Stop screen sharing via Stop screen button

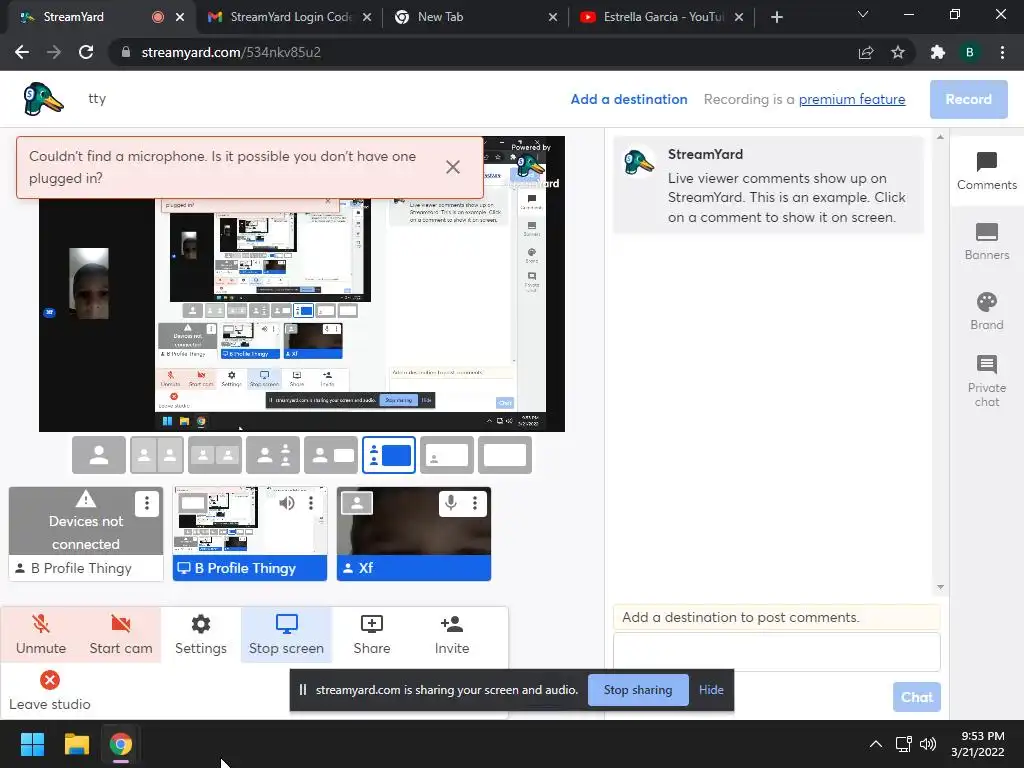286,635
